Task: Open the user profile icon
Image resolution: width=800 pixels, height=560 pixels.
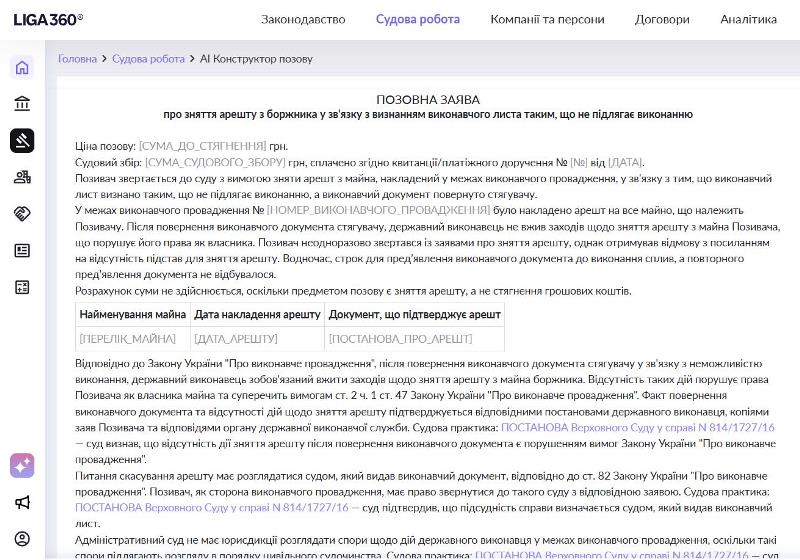Action: [x=22, y=539]
